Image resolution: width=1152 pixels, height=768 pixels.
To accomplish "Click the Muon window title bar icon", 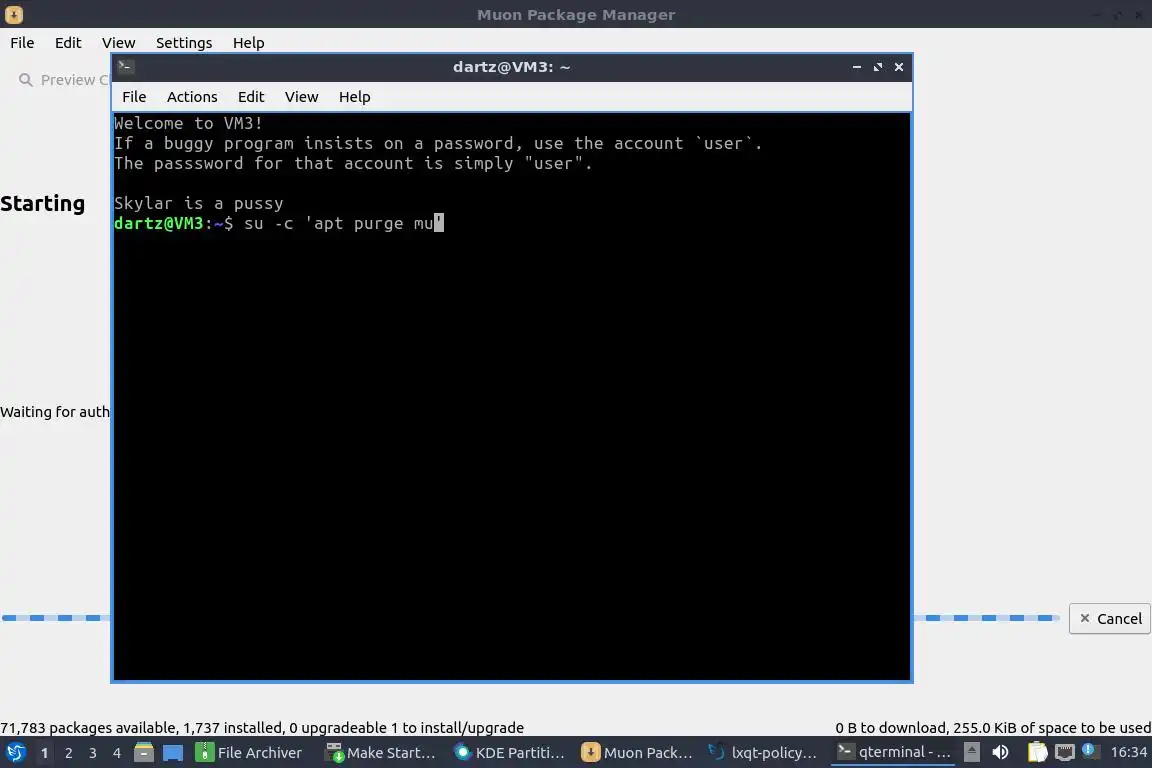I will pos(14,14).
